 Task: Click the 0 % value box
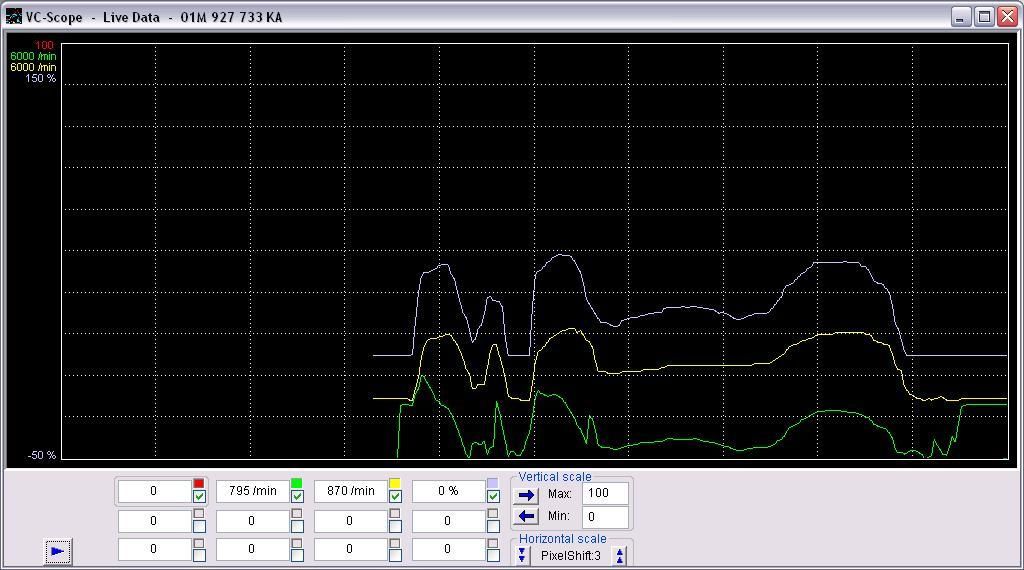point(448,491)
